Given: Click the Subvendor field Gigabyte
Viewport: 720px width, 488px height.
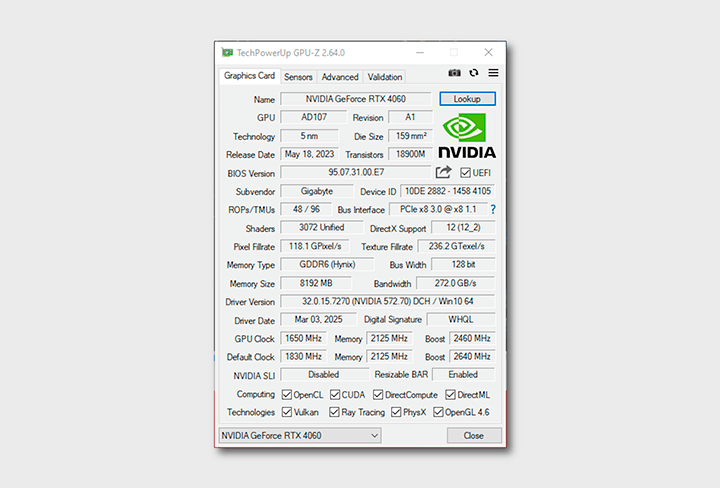Looking at the screenshot, I should [x=317, y=191].
